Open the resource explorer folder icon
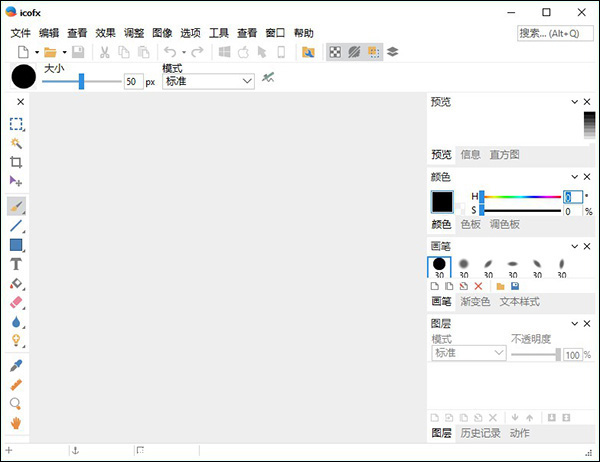The width and height of the screenshot is (600, 462). coord(308,52)
